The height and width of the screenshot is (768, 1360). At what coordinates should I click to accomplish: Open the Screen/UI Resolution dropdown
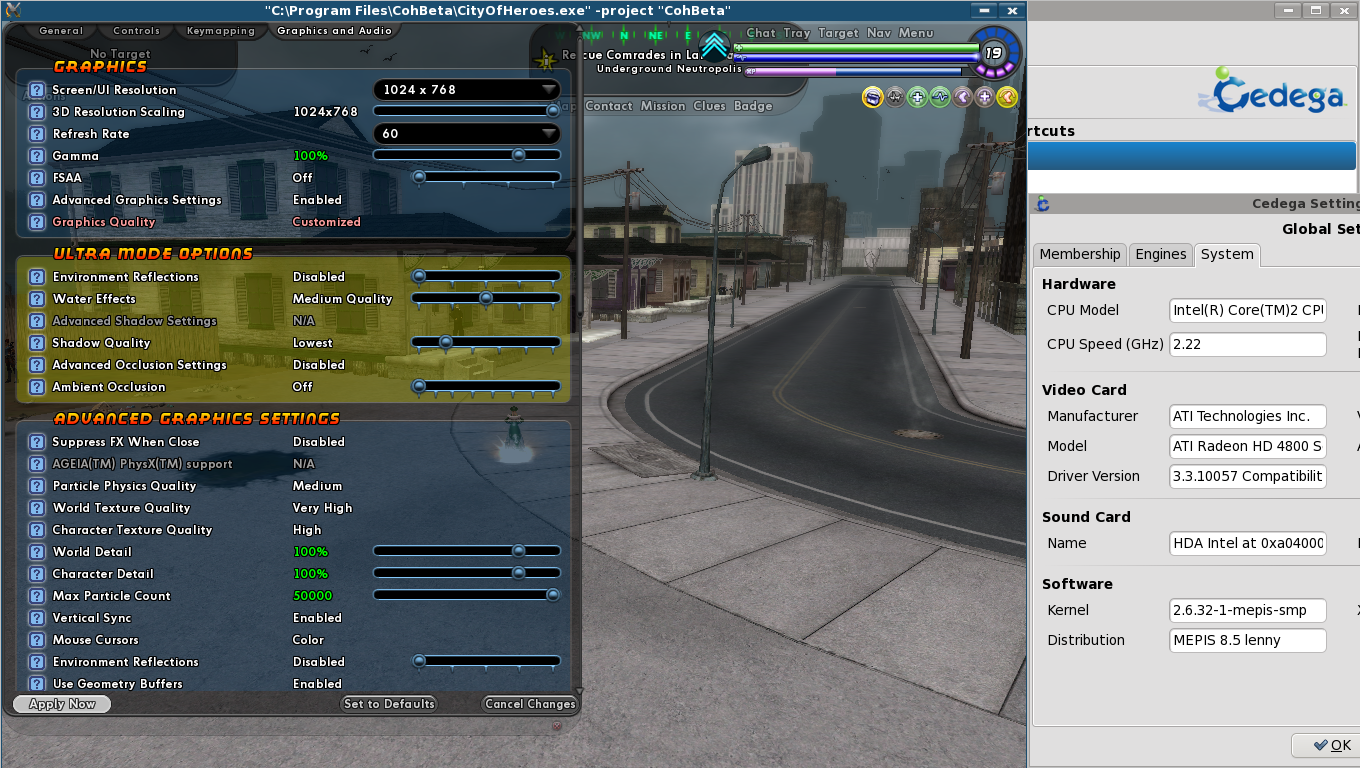click(467, 90)
